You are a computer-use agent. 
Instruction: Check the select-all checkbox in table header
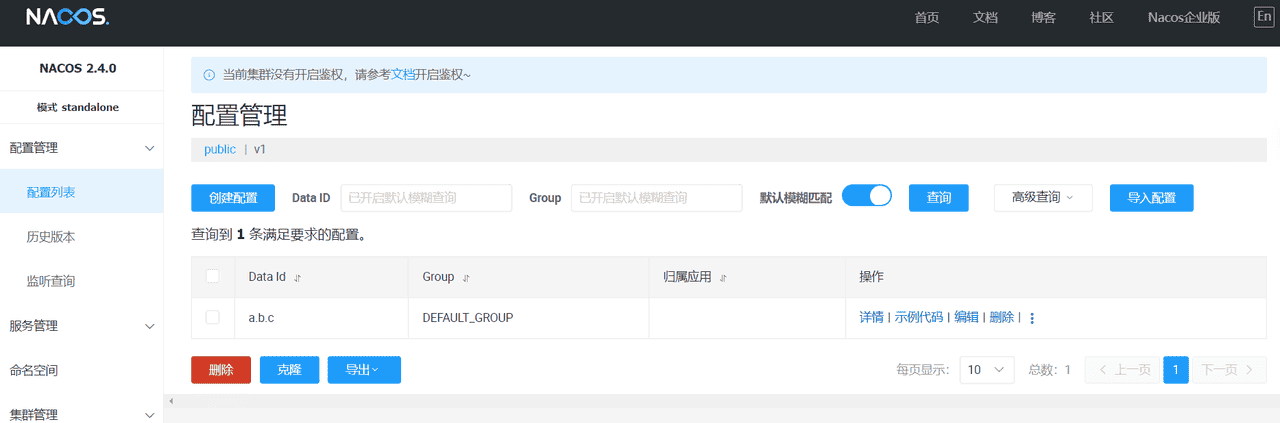212,277
